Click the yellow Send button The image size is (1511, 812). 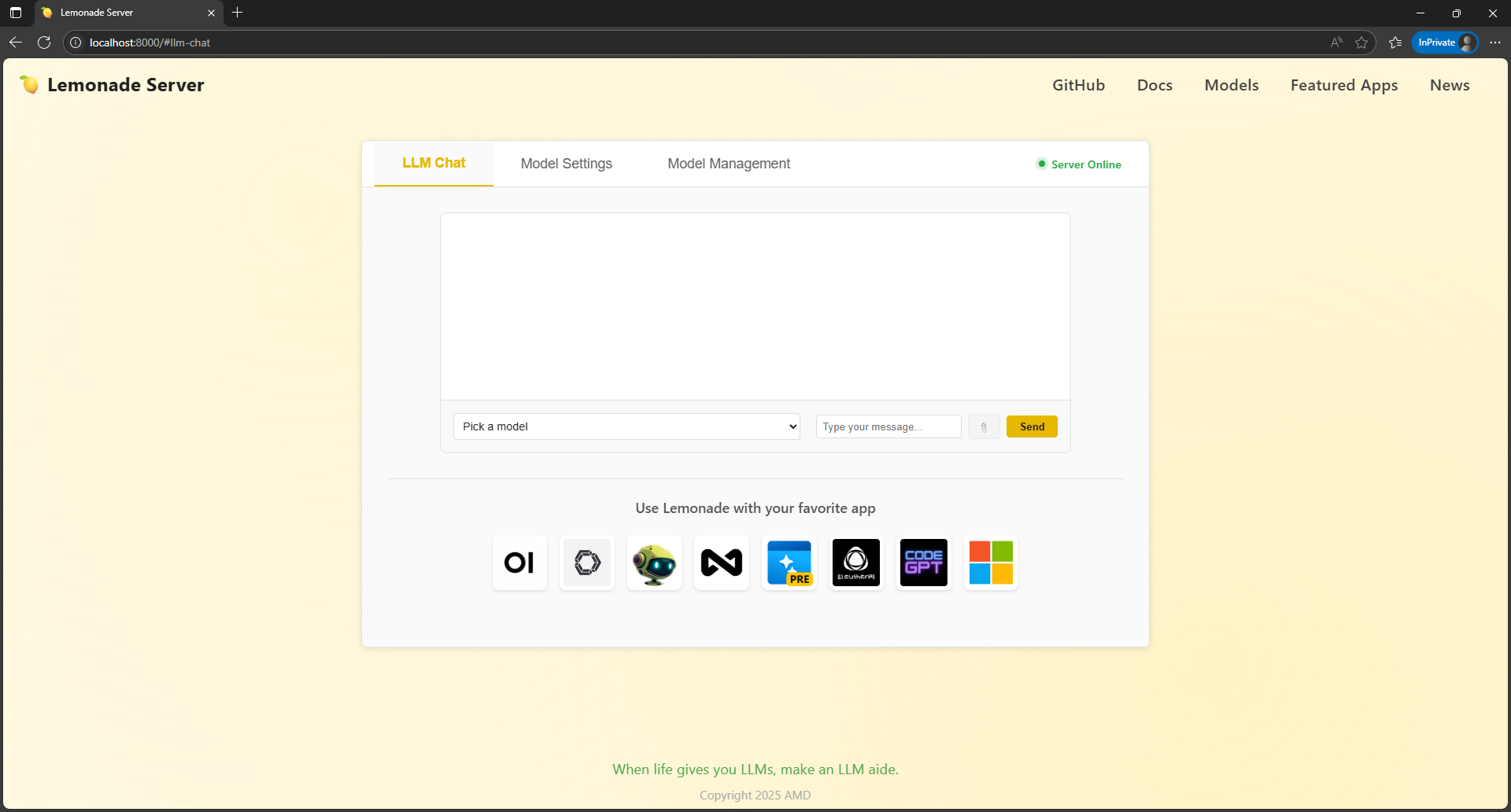coord(1032,426)
